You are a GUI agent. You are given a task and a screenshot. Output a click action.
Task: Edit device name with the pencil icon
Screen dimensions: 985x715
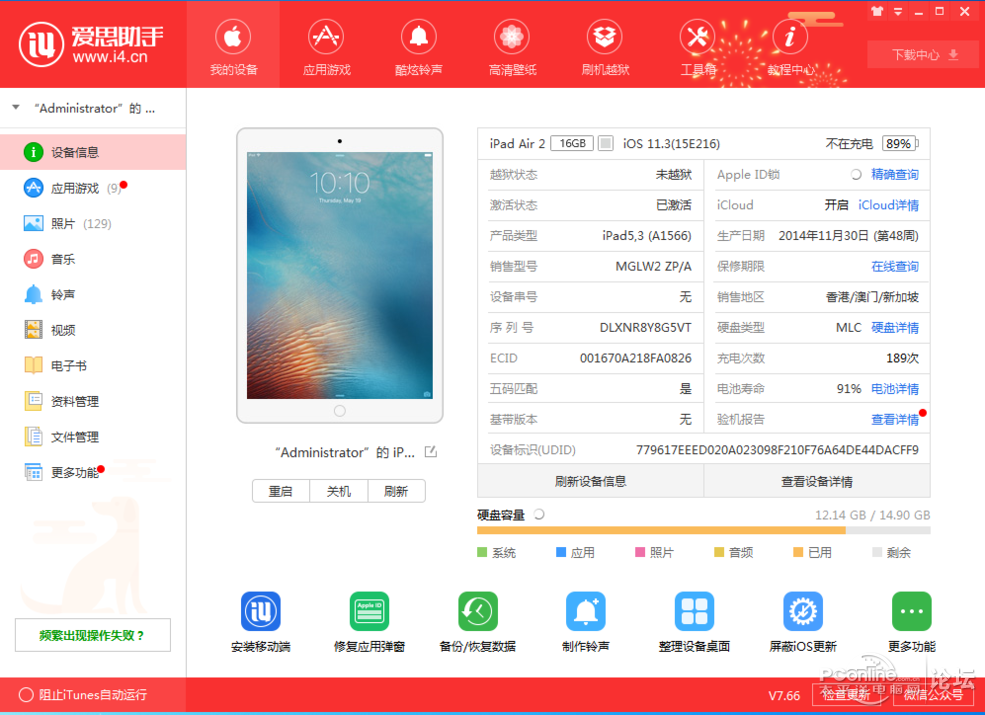431,452
